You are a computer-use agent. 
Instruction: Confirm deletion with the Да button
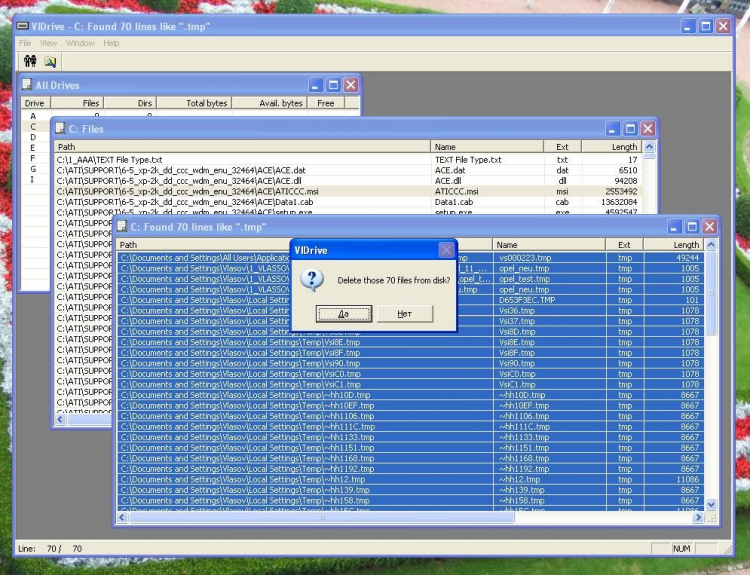(343, 314)
